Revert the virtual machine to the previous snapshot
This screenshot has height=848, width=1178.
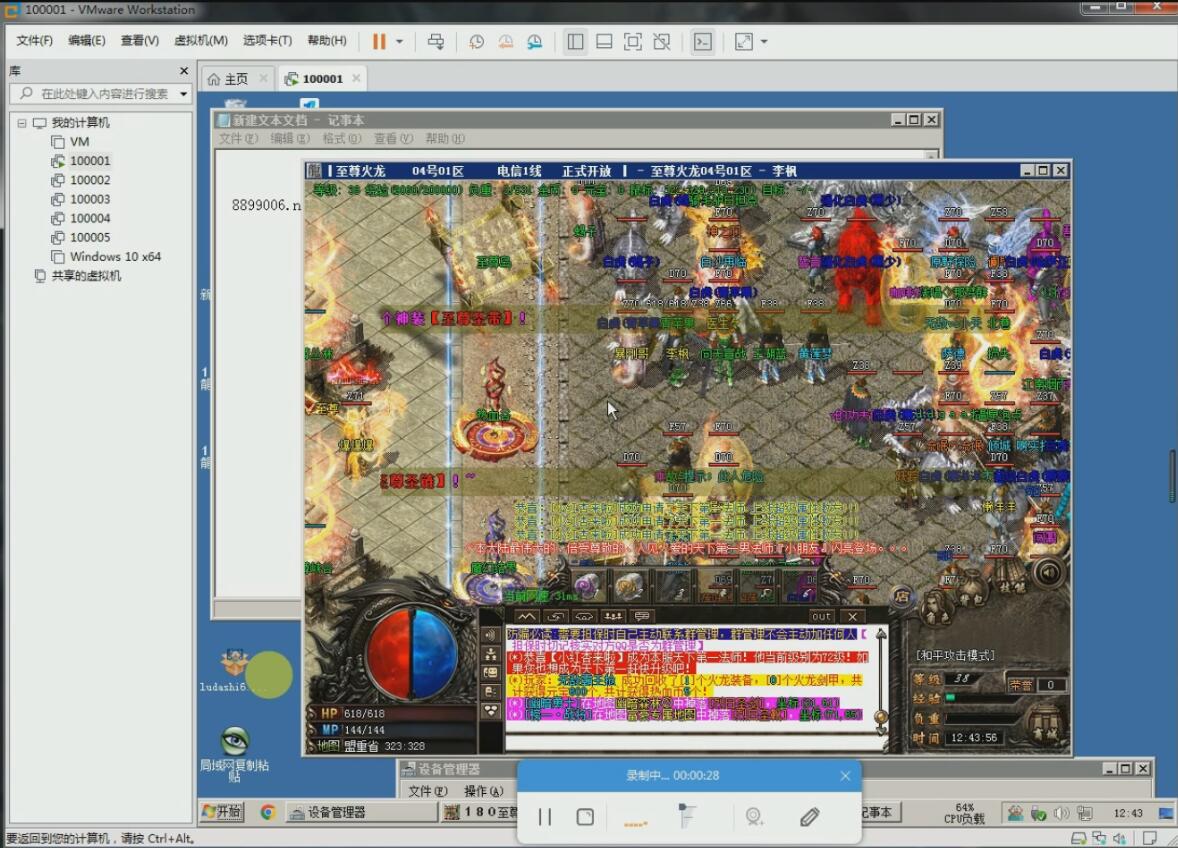(x=506, y=41)
